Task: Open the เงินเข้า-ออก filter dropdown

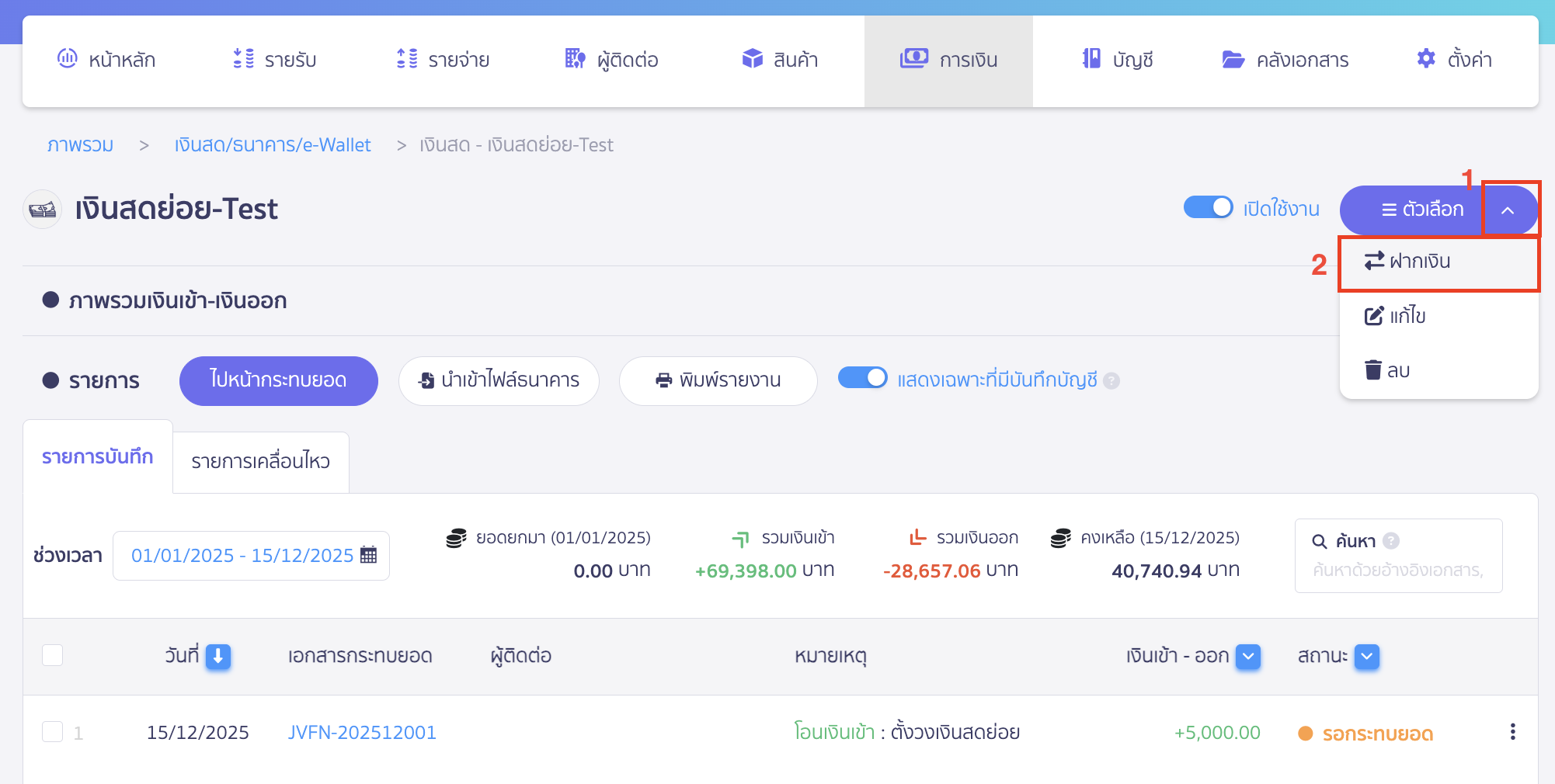Action: [x=1248, y=657]
